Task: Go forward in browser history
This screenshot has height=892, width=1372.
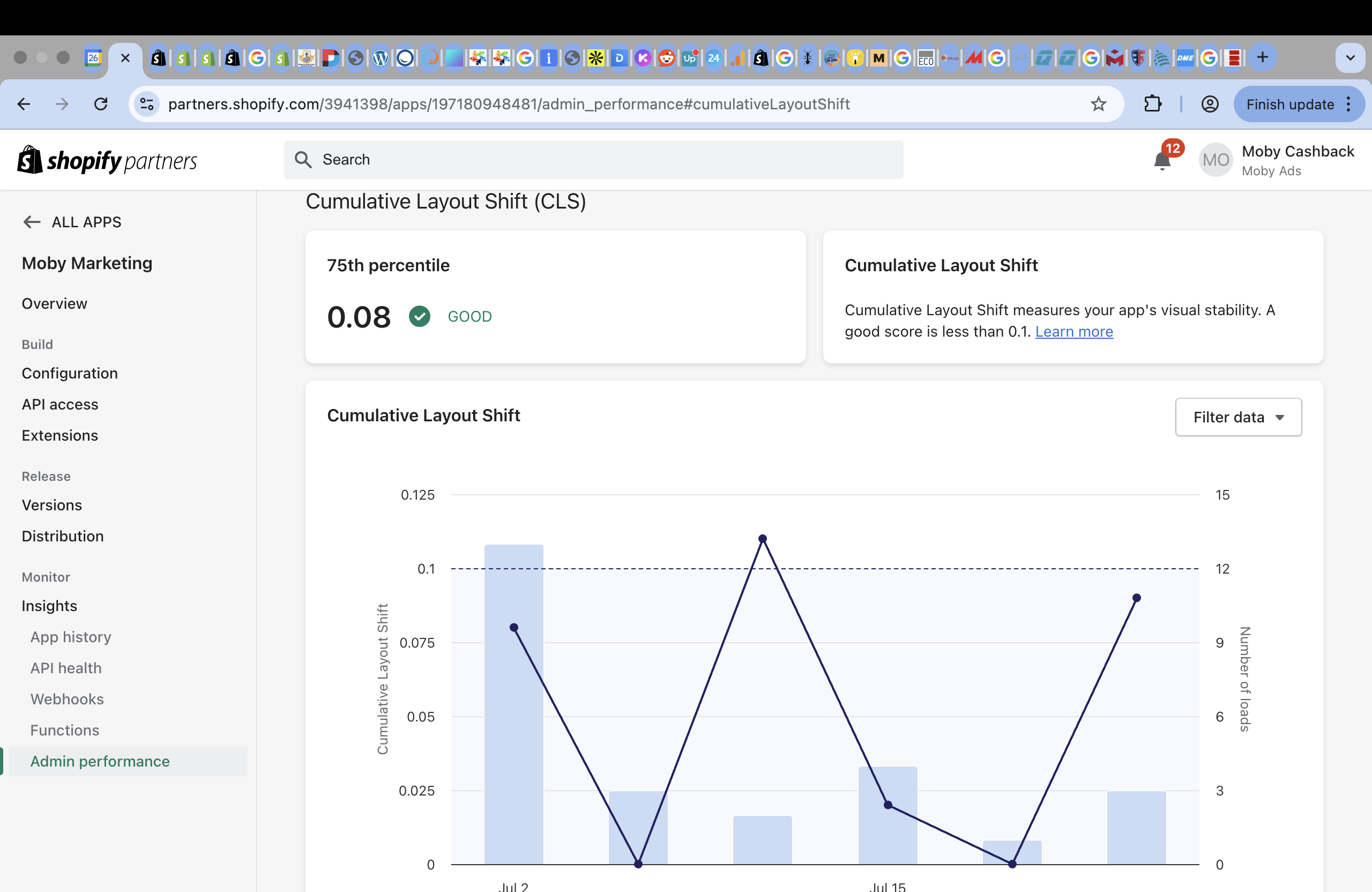Action: pyautogui.click(x=62, y=105)
